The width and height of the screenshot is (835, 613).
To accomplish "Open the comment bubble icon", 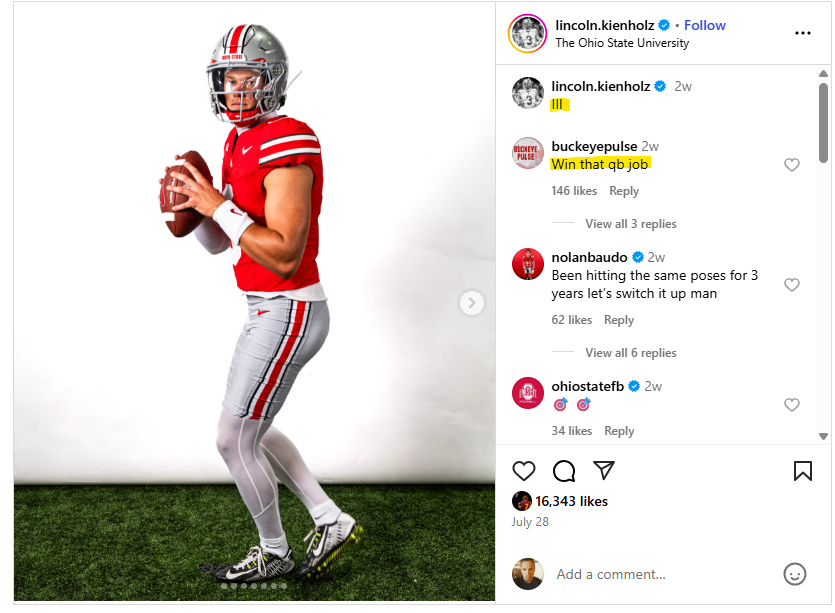I will click(564, 470).
